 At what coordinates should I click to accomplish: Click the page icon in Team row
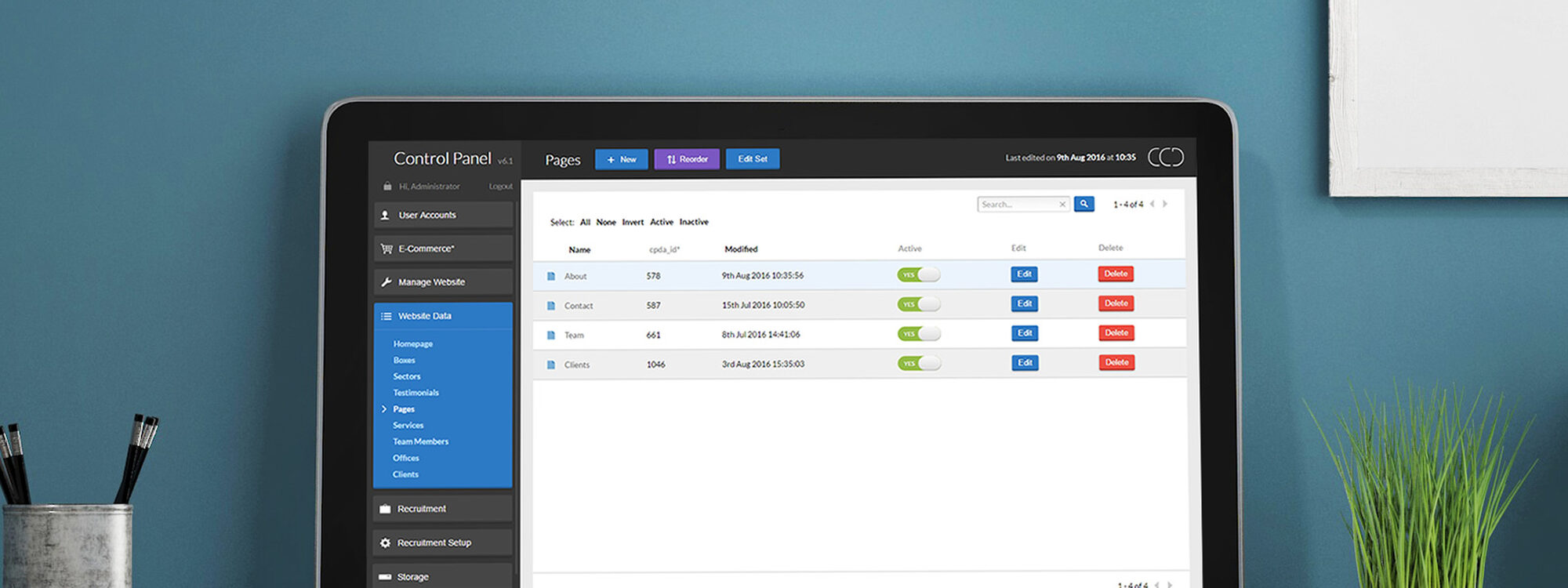tap(551, 336)
